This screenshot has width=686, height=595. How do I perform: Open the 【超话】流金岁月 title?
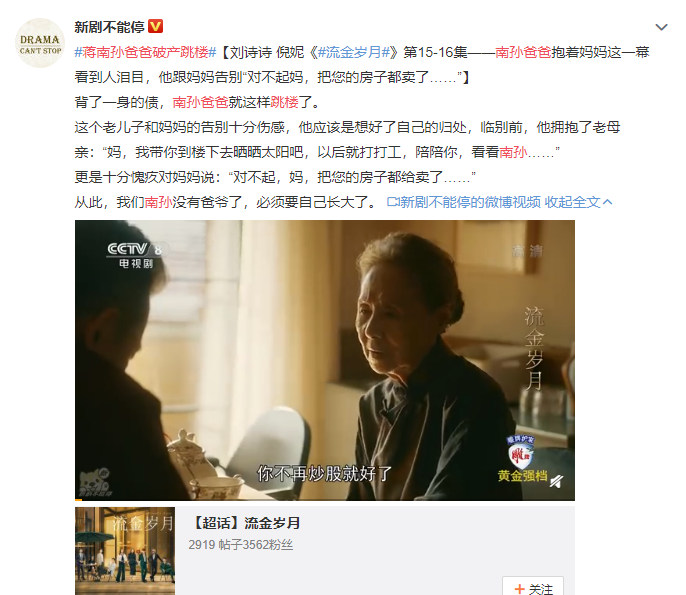(x=245, y=523)
